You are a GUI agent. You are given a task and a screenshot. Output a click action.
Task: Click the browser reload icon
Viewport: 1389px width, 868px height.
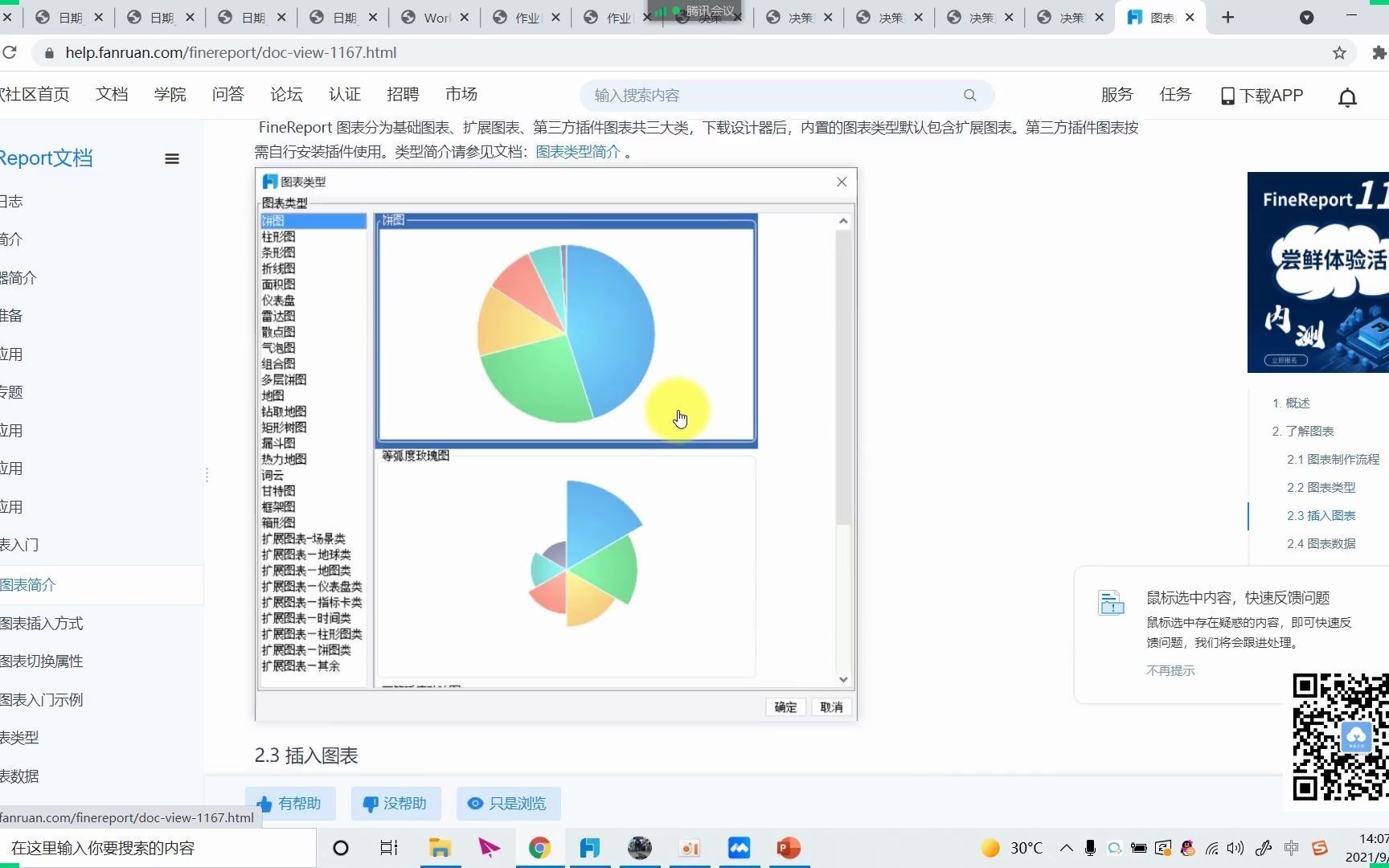click(x=10, y=52)
